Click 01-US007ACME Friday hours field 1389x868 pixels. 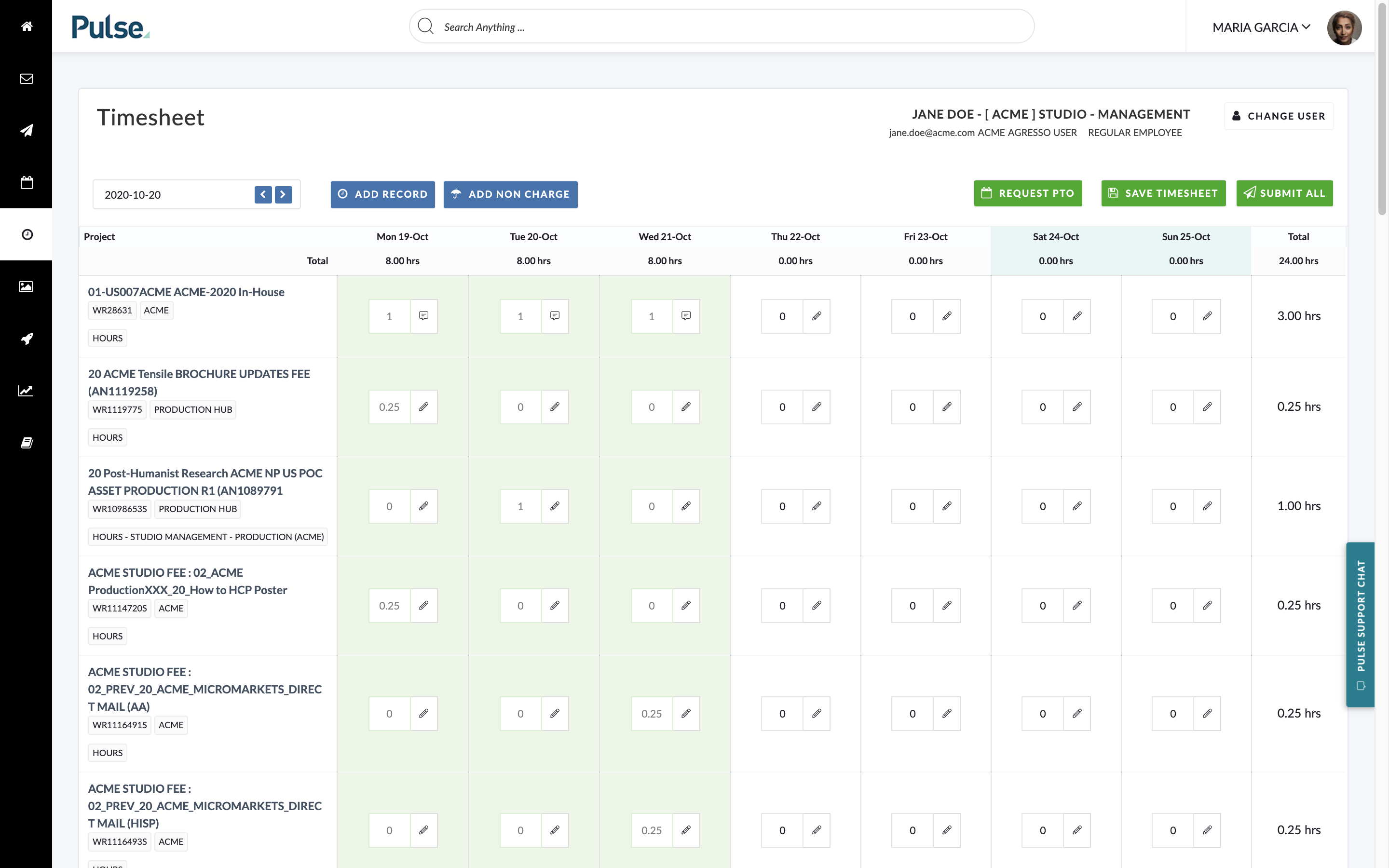912,316
